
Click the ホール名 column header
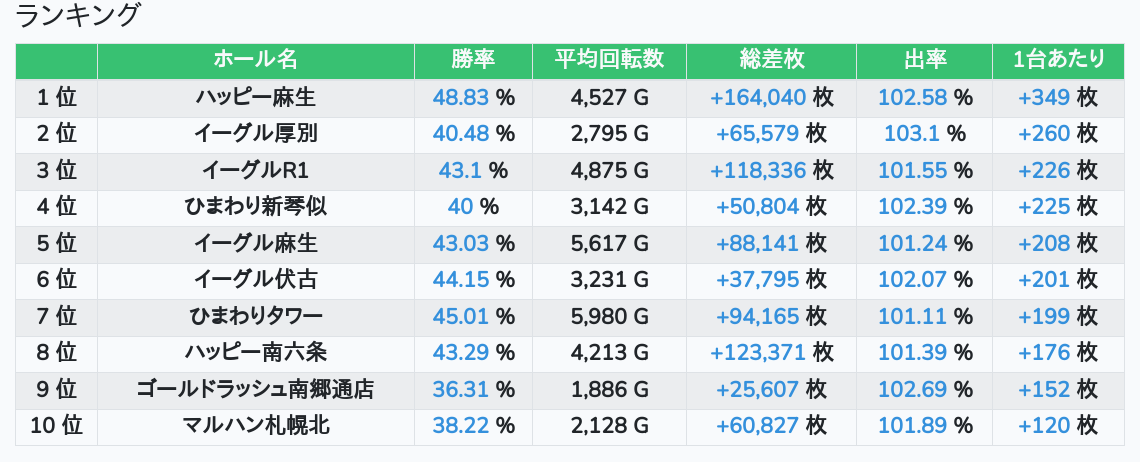[255, 60]
